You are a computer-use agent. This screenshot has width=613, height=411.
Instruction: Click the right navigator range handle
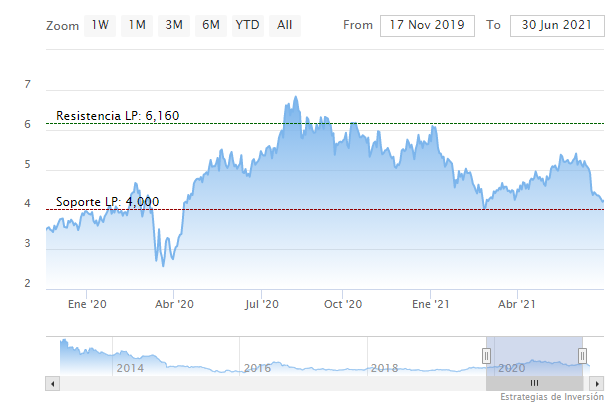pyautogui.click(x=582, y=356)
